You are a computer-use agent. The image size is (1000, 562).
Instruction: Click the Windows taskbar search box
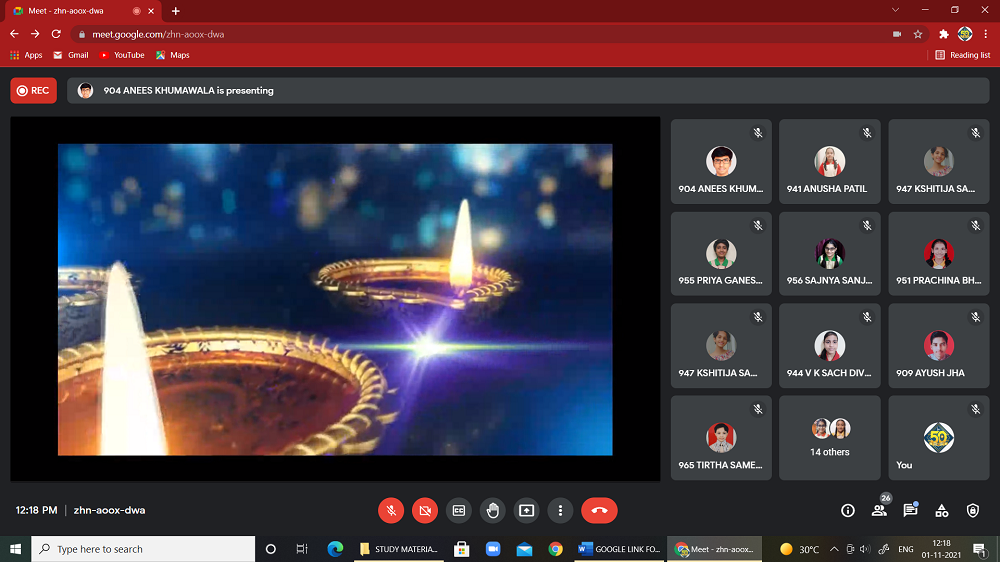(x=143, y=549)
